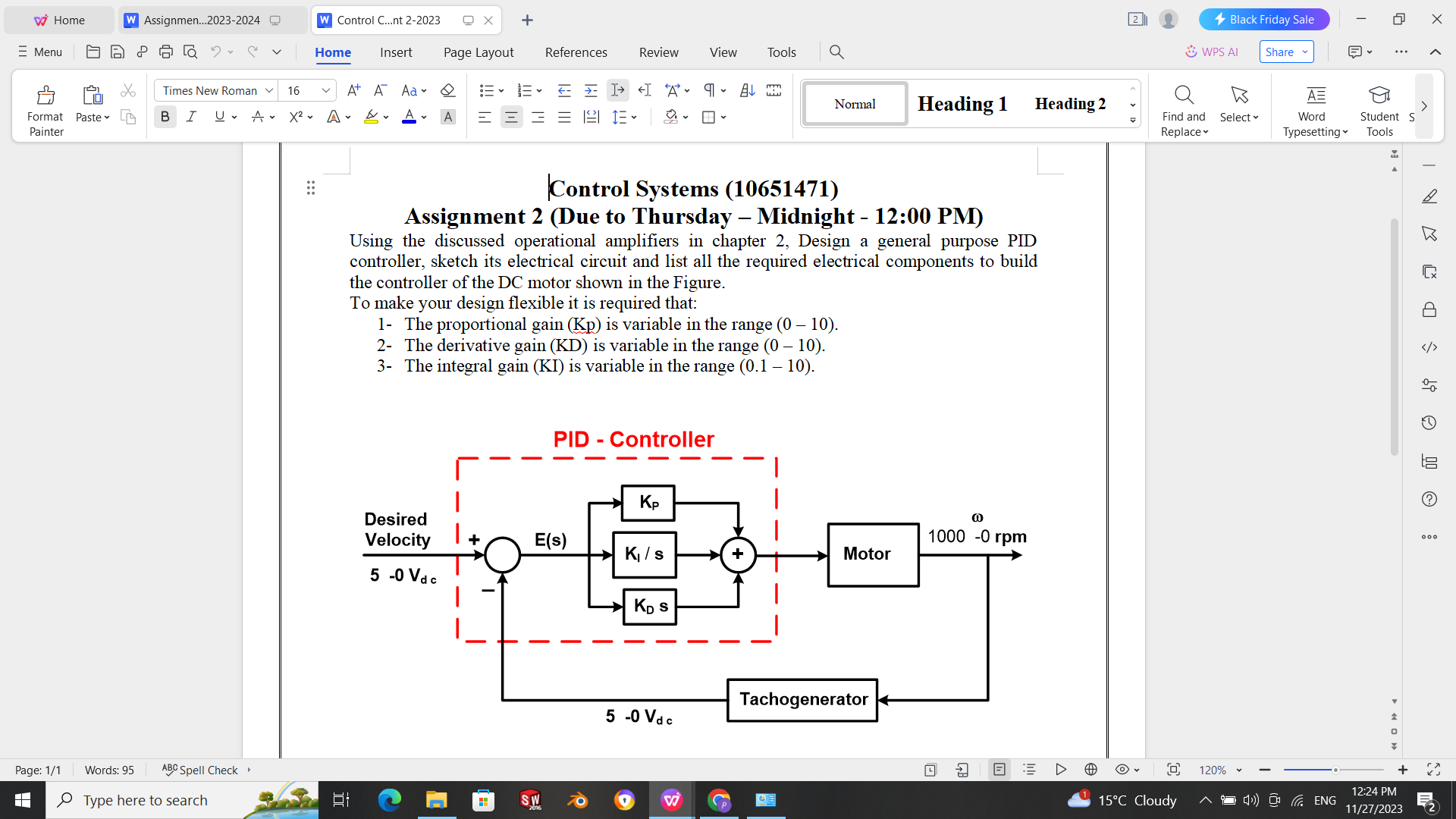Open the font name dropdown
Viewport: 1456px width, 819px height.
[269, 90]
